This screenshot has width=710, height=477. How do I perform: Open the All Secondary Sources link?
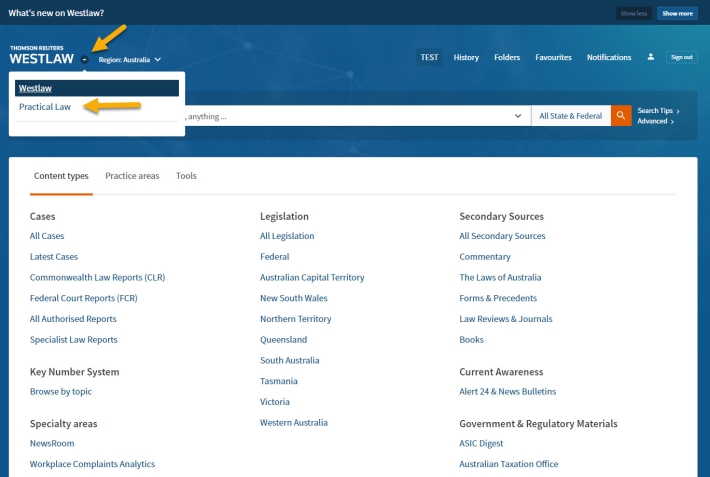click(x=502, y=236)
